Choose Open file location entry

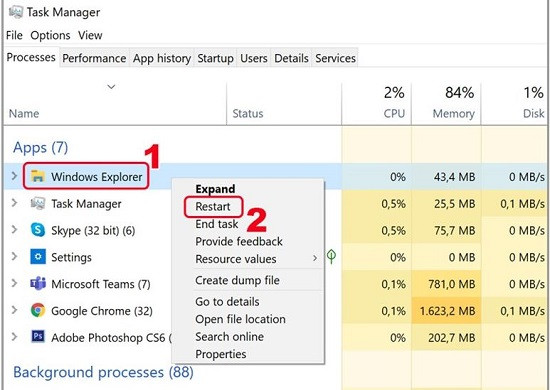pyautogui.click(x=240, y=319)
